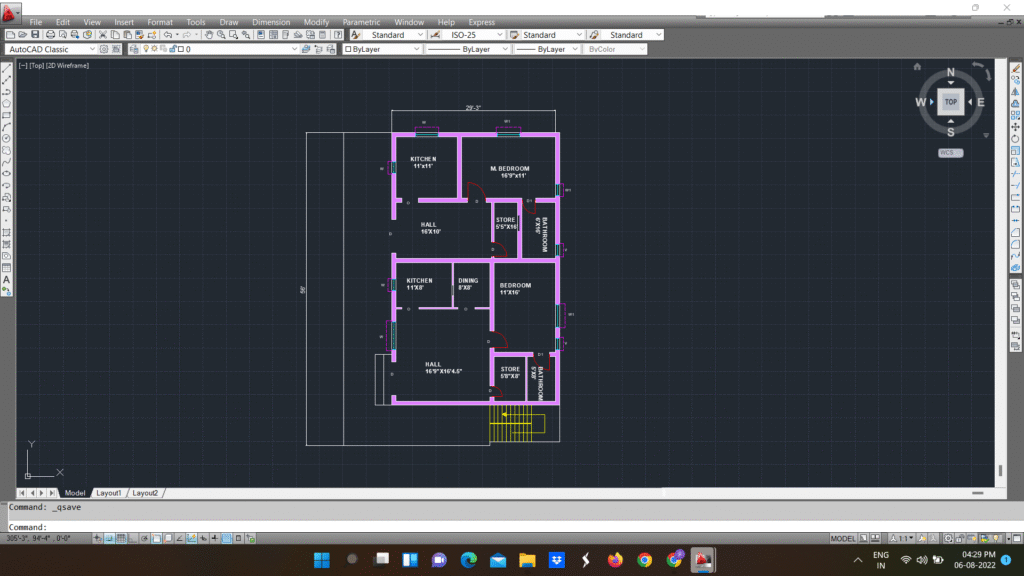Select the Circle tool in the Draw toolbar
Viewport: 1024px width, 576px height.
point(7,138)
